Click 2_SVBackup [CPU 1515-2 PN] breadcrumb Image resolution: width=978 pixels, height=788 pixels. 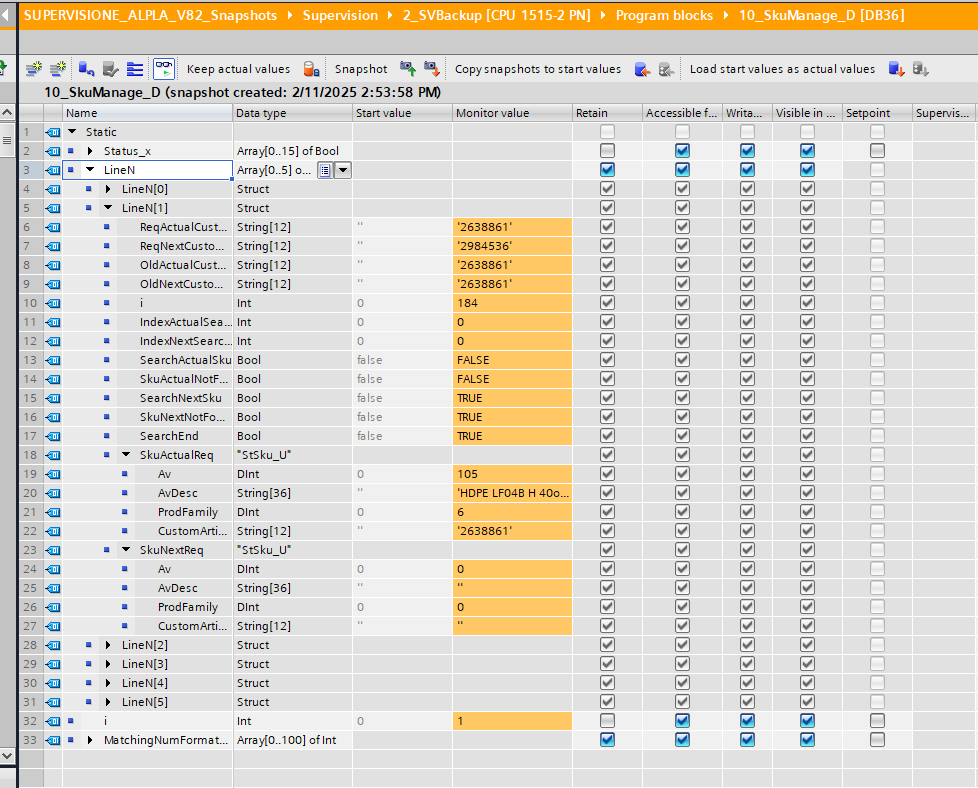(496, 15)
